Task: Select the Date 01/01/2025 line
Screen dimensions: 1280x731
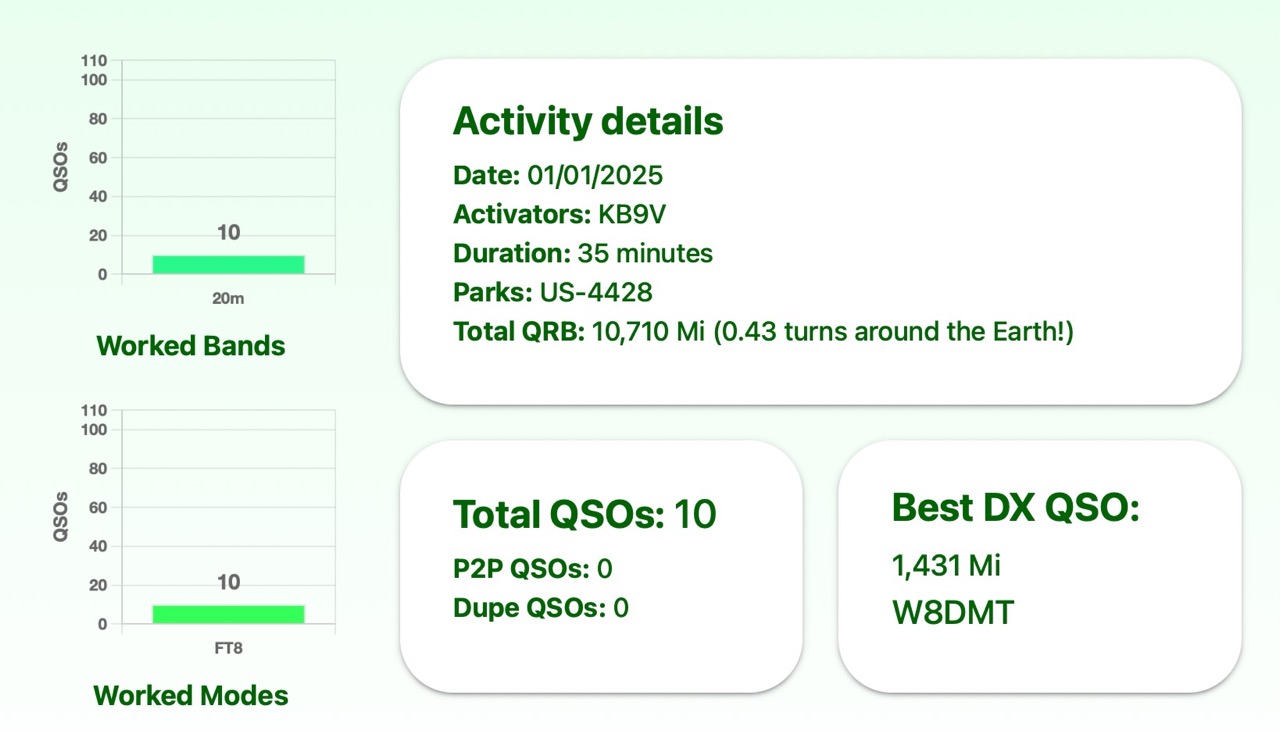Action: click(x=558, y=176)
